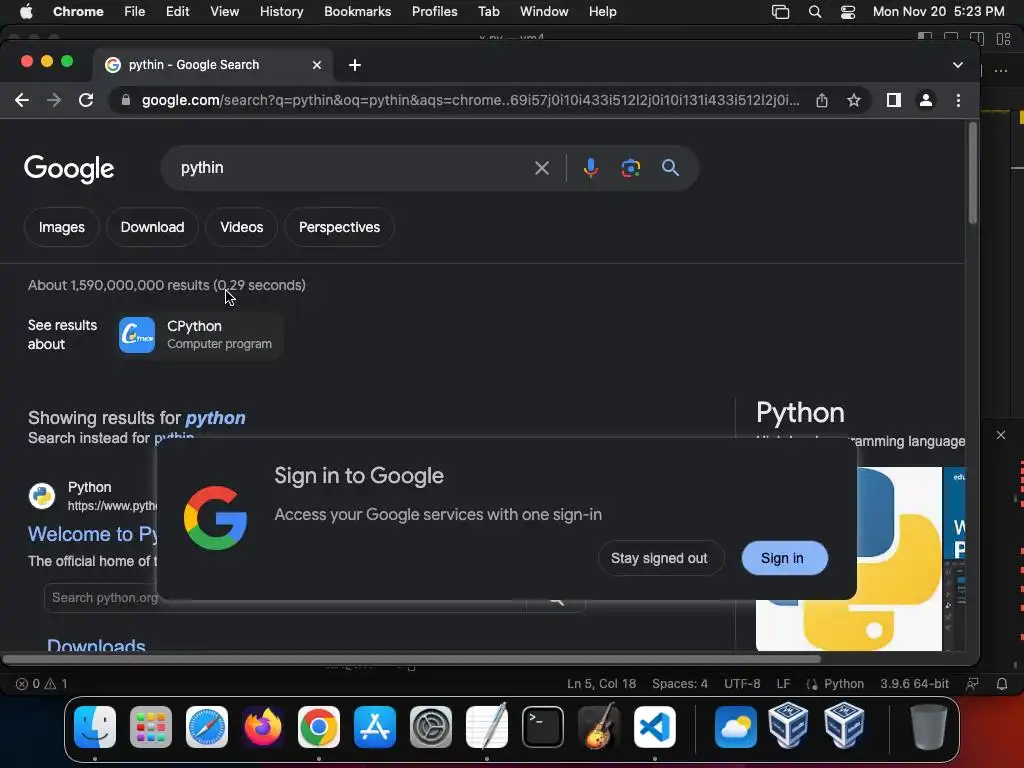
Task: Focus the Search python.org field
Action: click(x=101, y=598)
